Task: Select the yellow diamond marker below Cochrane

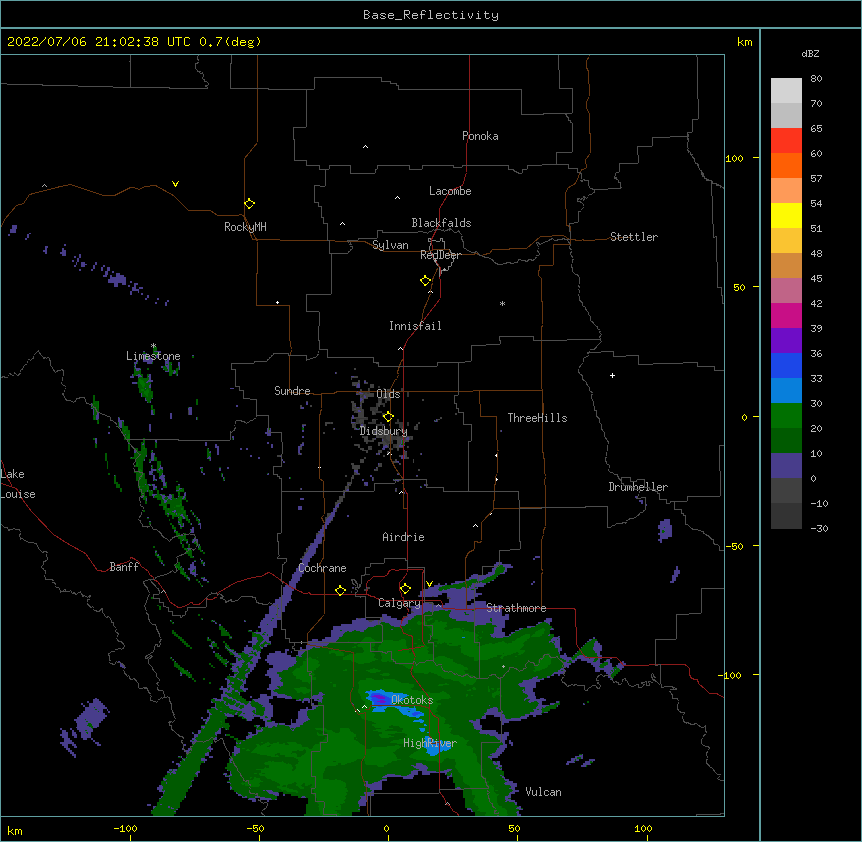Action: point(340,590)
